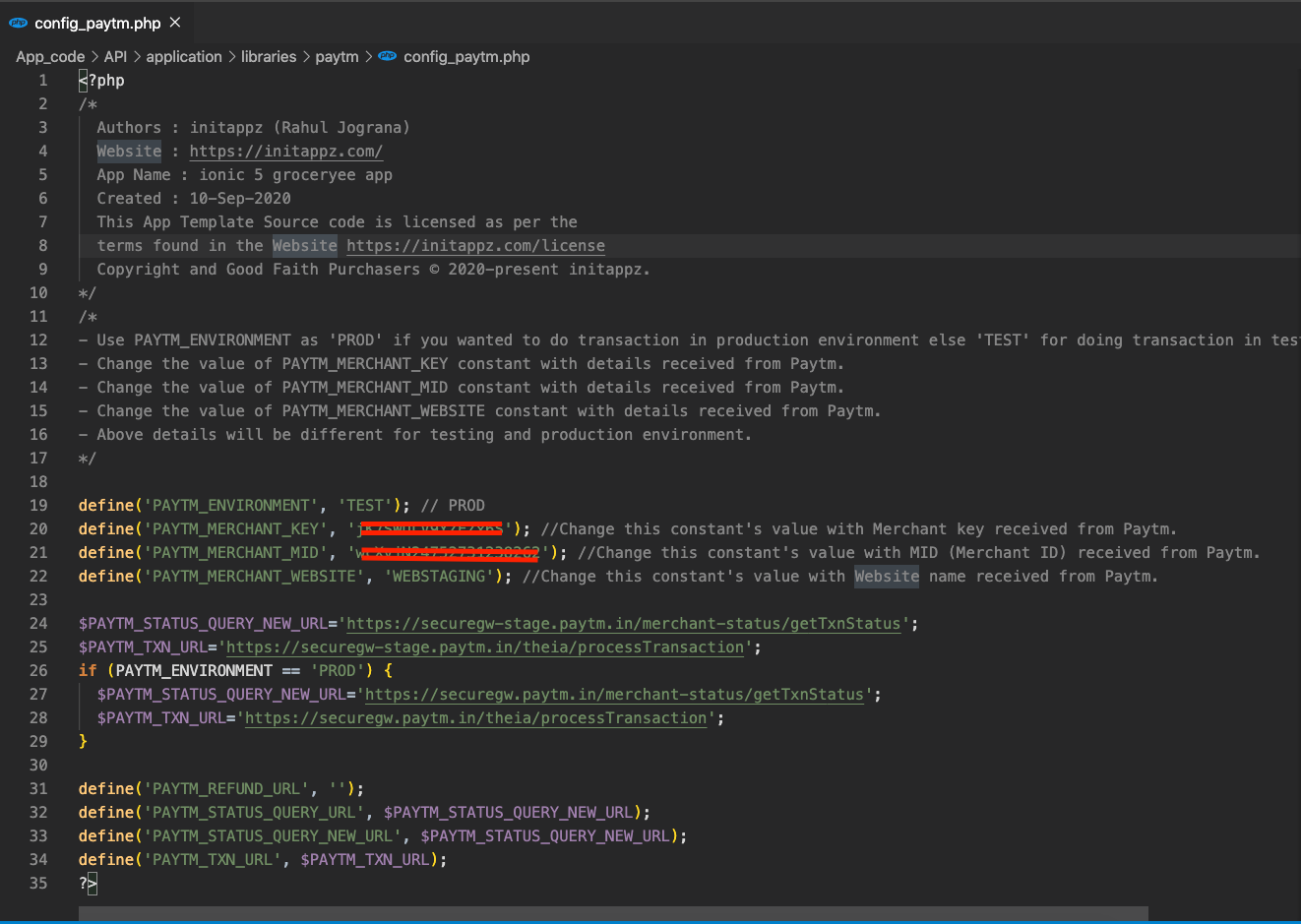Screen dimensions: 1301x924
Task: Place cursor on the 'WEBSTAGING' string value
Action: click(439, 577)
